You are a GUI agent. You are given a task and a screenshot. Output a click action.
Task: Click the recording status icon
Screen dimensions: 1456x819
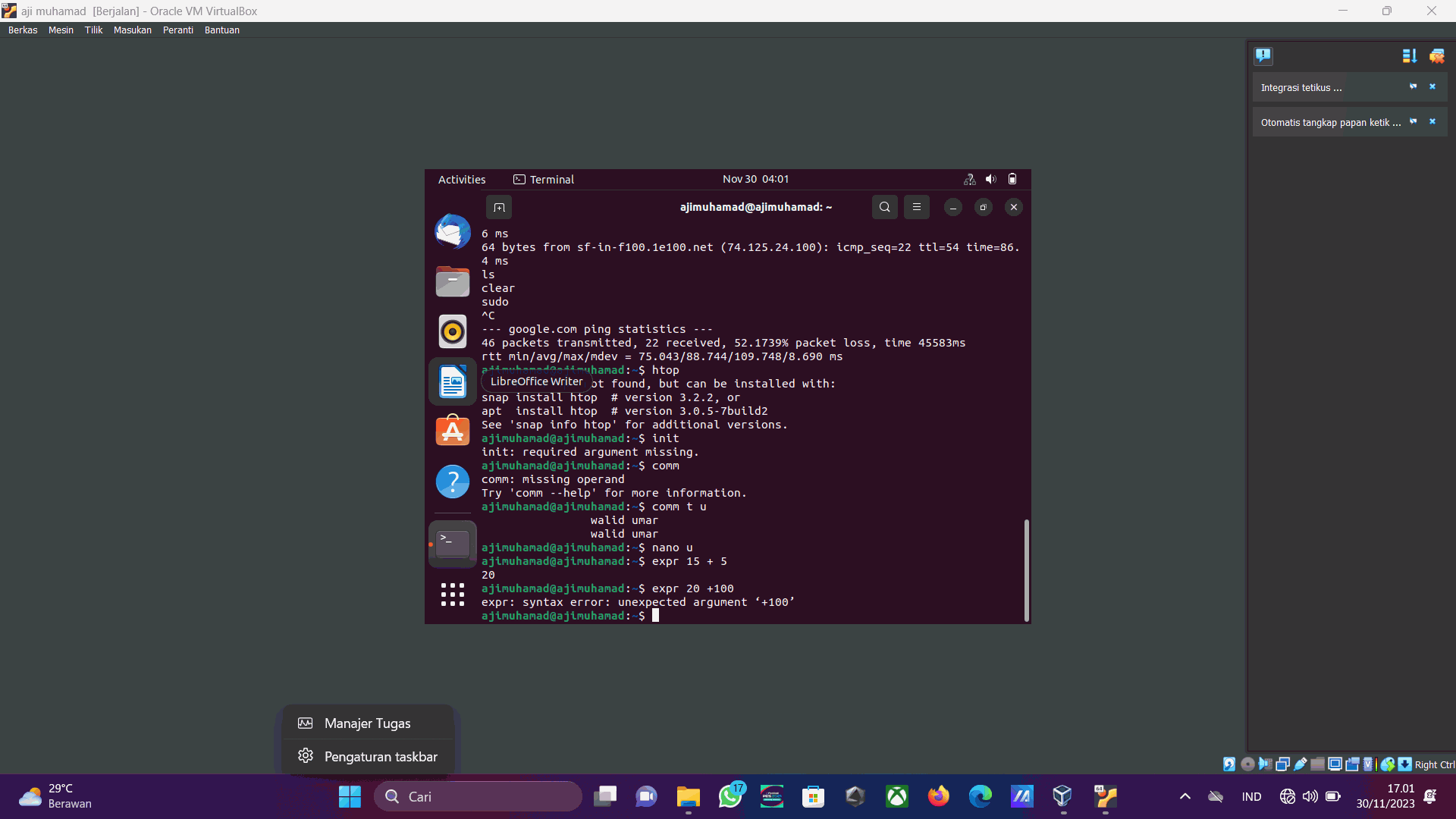click(x=1352, y=764)
